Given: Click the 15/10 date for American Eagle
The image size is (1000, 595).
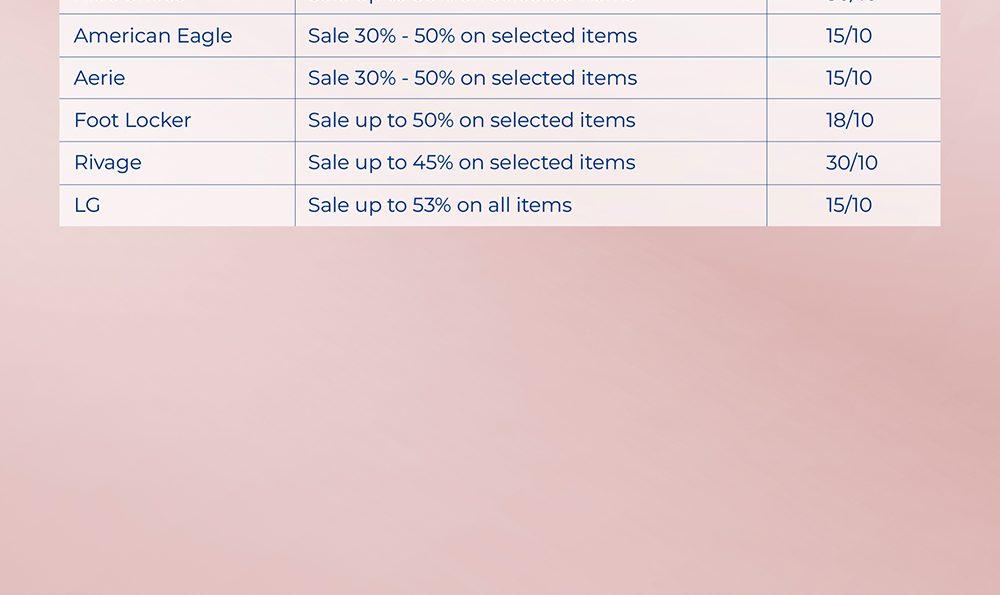Looking at the screenshot, I should pos(849,36).
